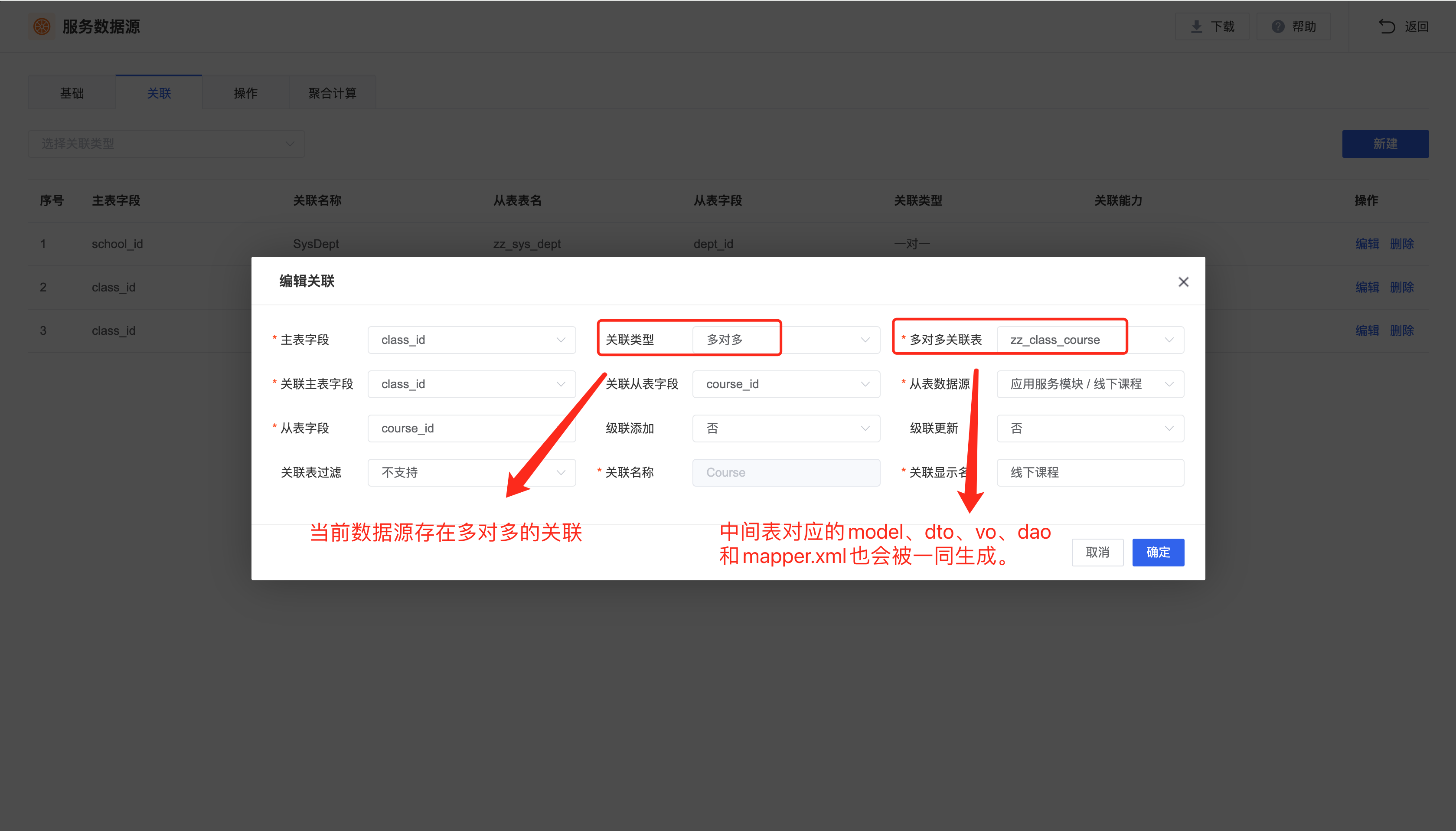Click the 下载 download button
Screen dimensions: 1456x831
[x=1212, y=26]
